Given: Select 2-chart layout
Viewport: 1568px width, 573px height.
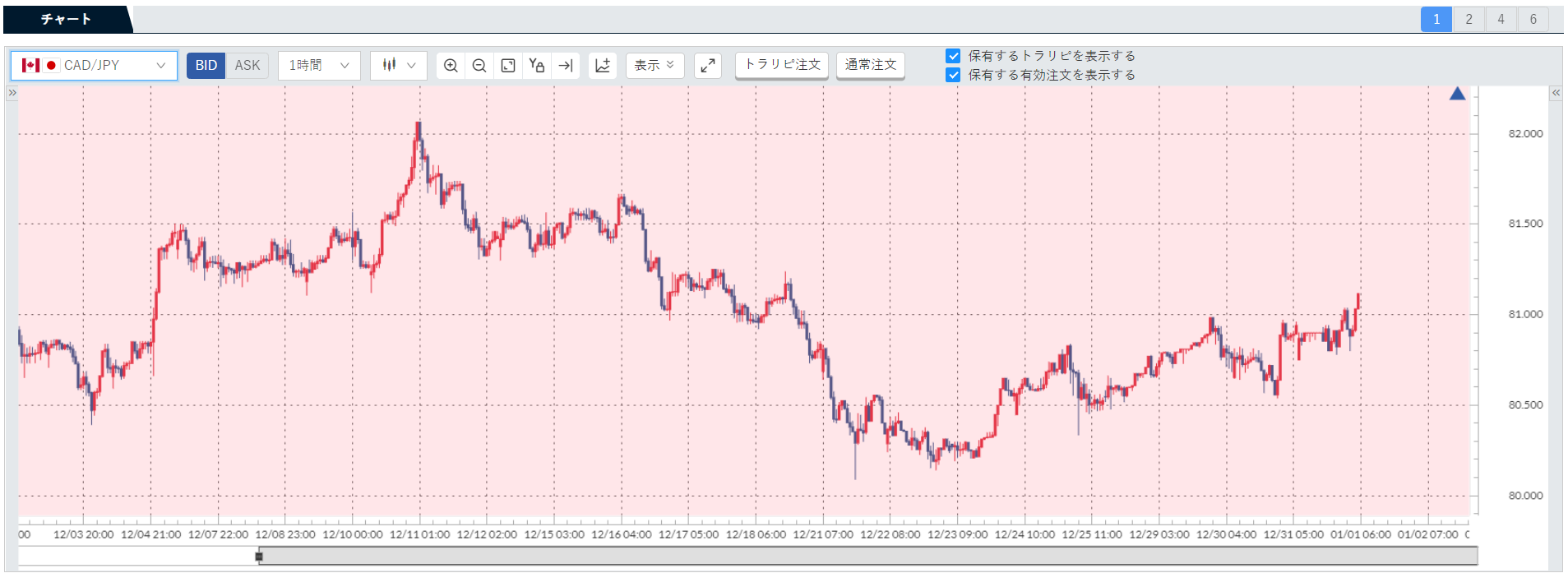Looking at the screenshot, I should click(x=1469, y=19).
